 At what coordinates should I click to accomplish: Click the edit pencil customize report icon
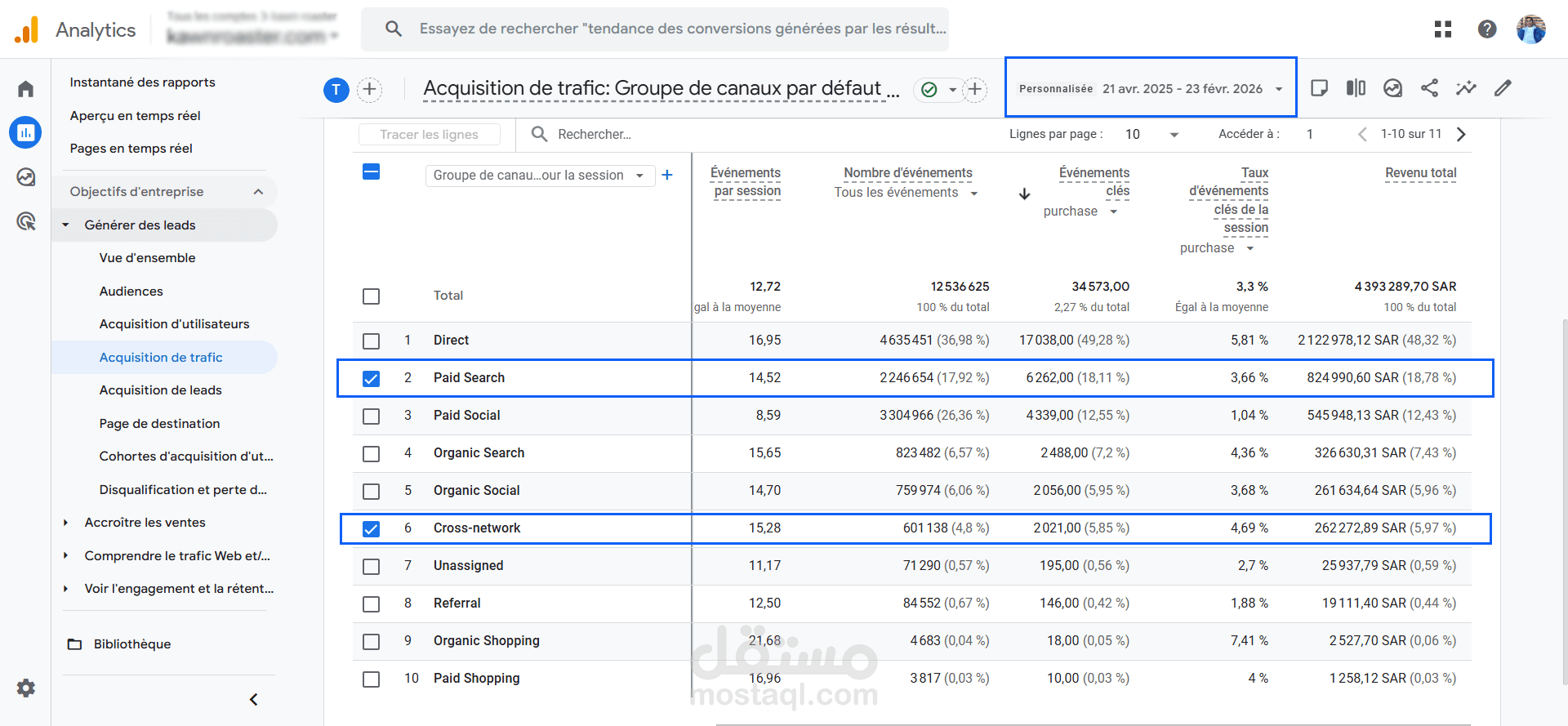pyautogui.click(x=1503, y=88)
